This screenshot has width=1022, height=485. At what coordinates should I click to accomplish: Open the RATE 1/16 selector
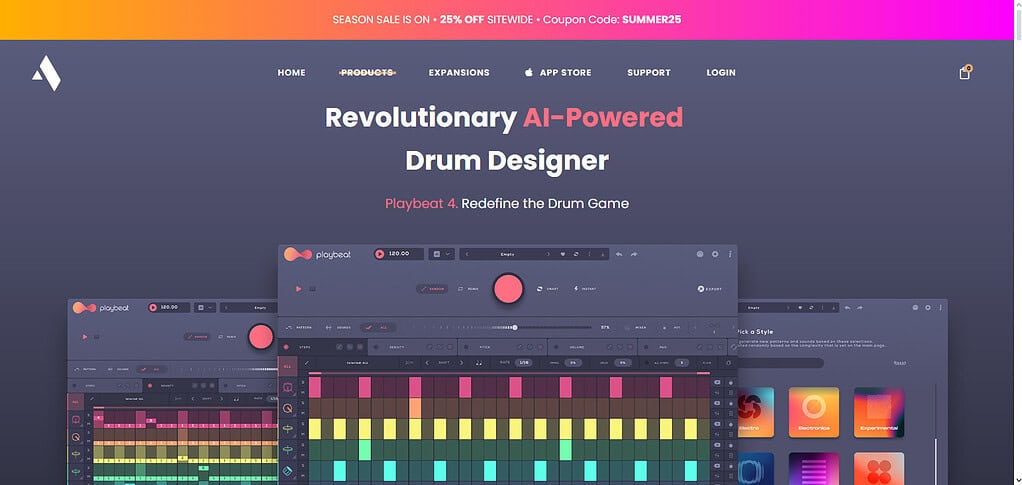pos(523,362)
